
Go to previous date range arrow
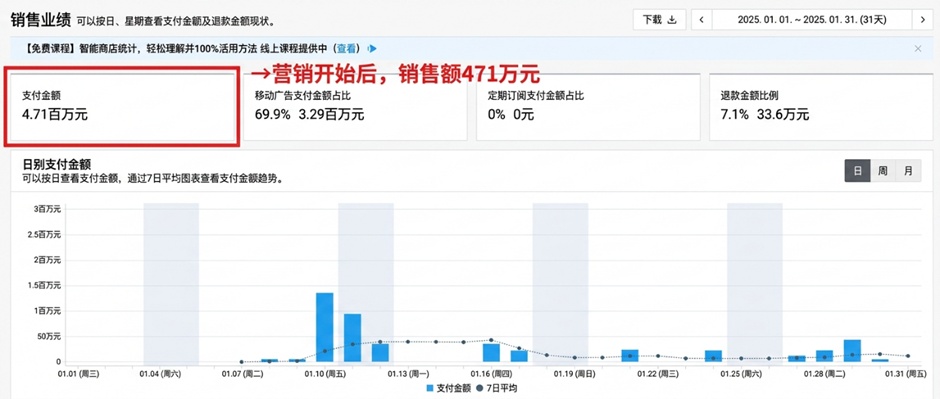701,19
